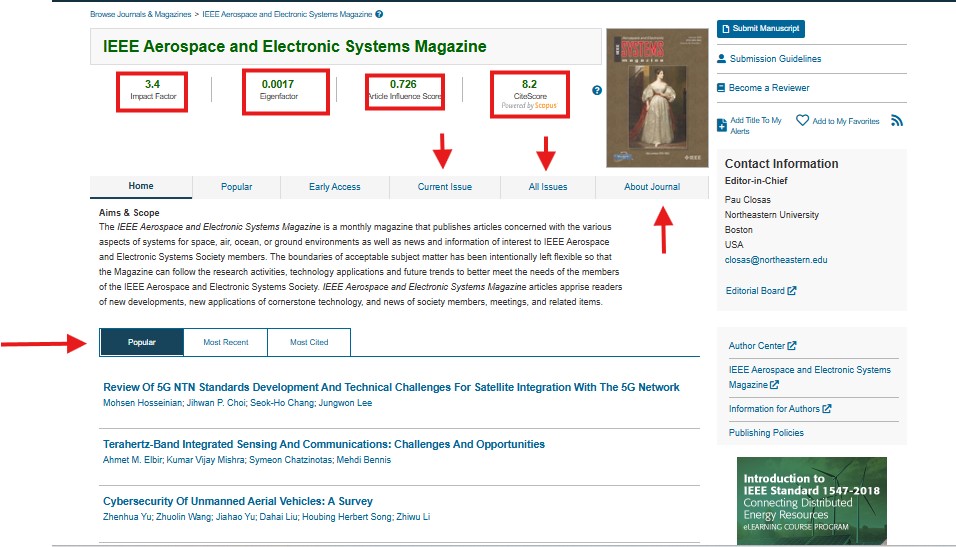Click author Zhuolin Wang

pos(184,517)
